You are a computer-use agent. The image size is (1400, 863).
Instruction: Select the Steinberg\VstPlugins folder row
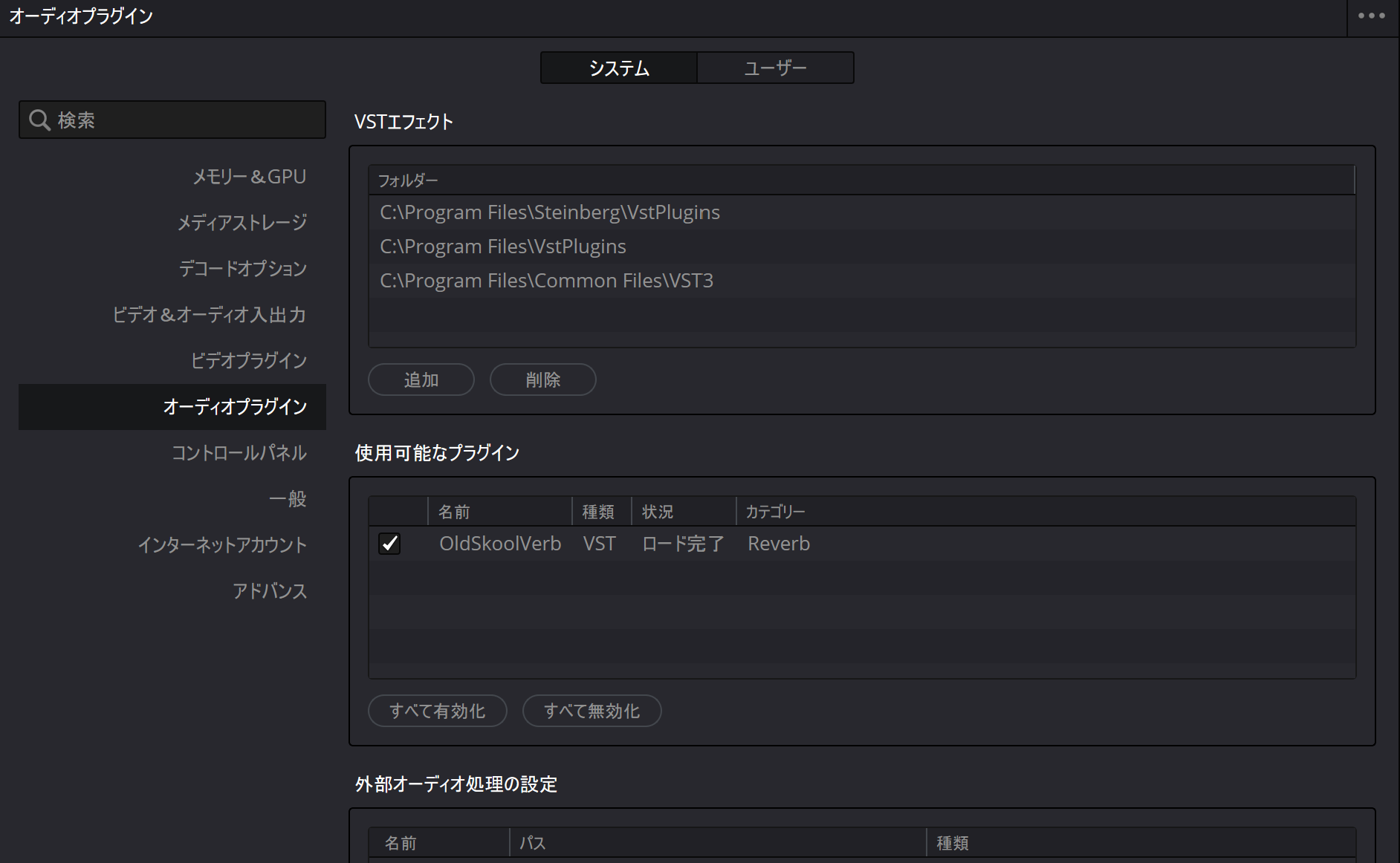(862, 212)
